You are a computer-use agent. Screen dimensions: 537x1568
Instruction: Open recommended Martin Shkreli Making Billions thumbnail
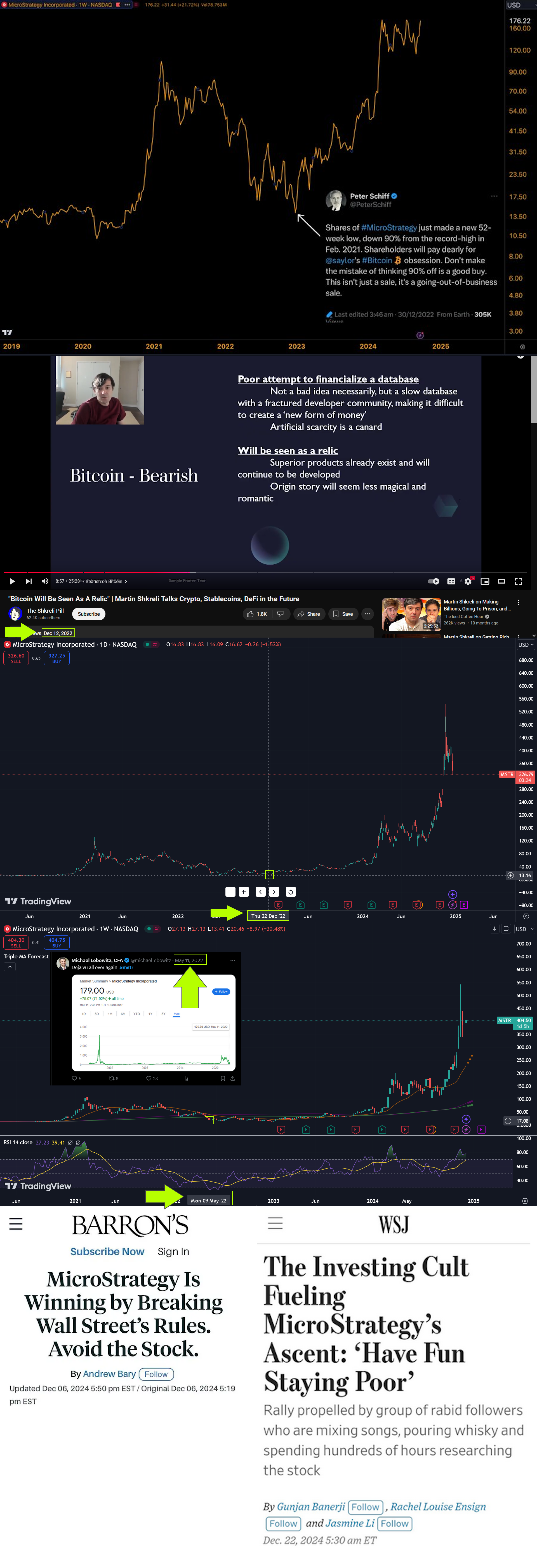(x=412, y=614)
